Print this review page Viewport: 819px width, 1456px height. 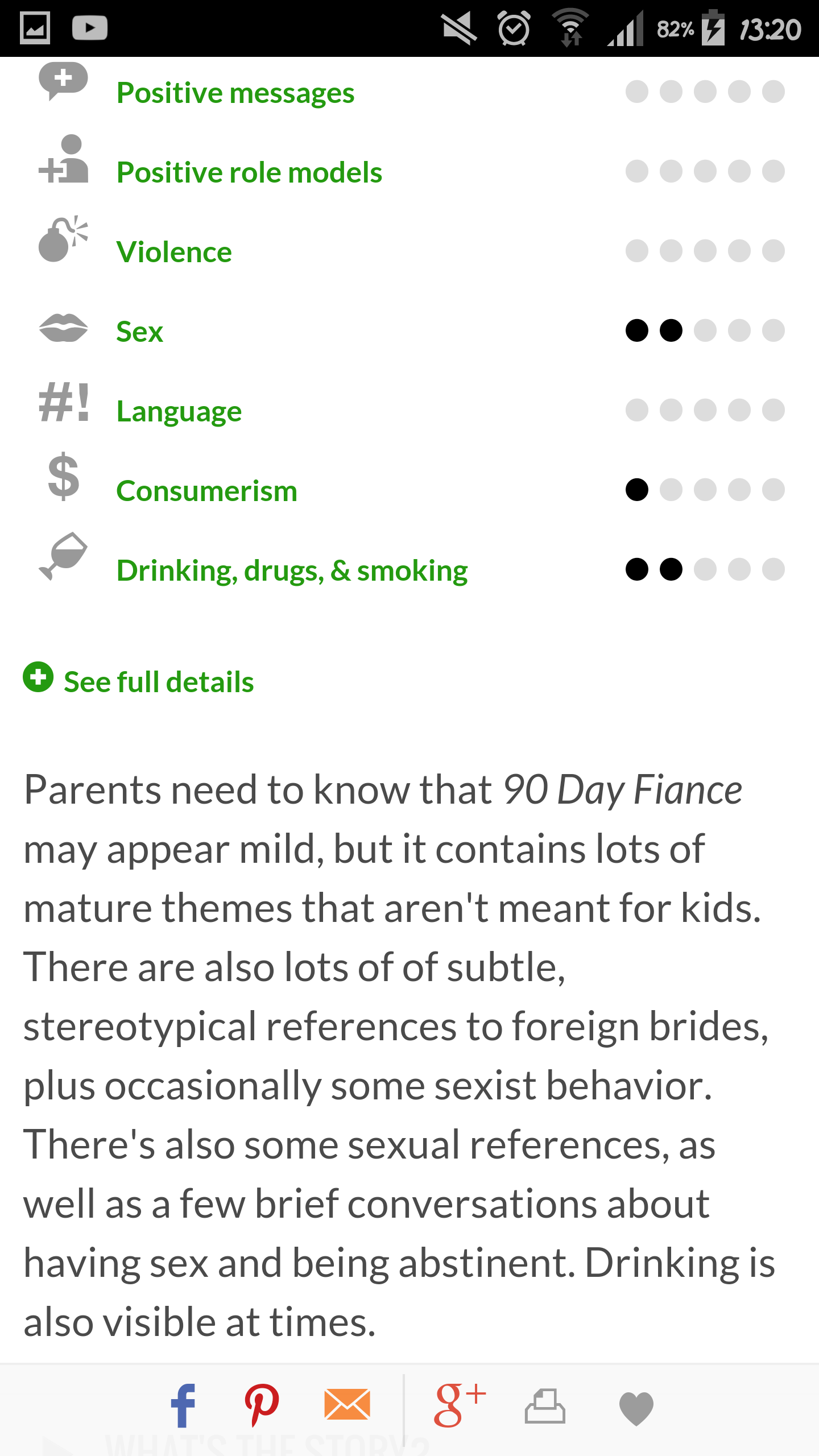(545, 1406)
